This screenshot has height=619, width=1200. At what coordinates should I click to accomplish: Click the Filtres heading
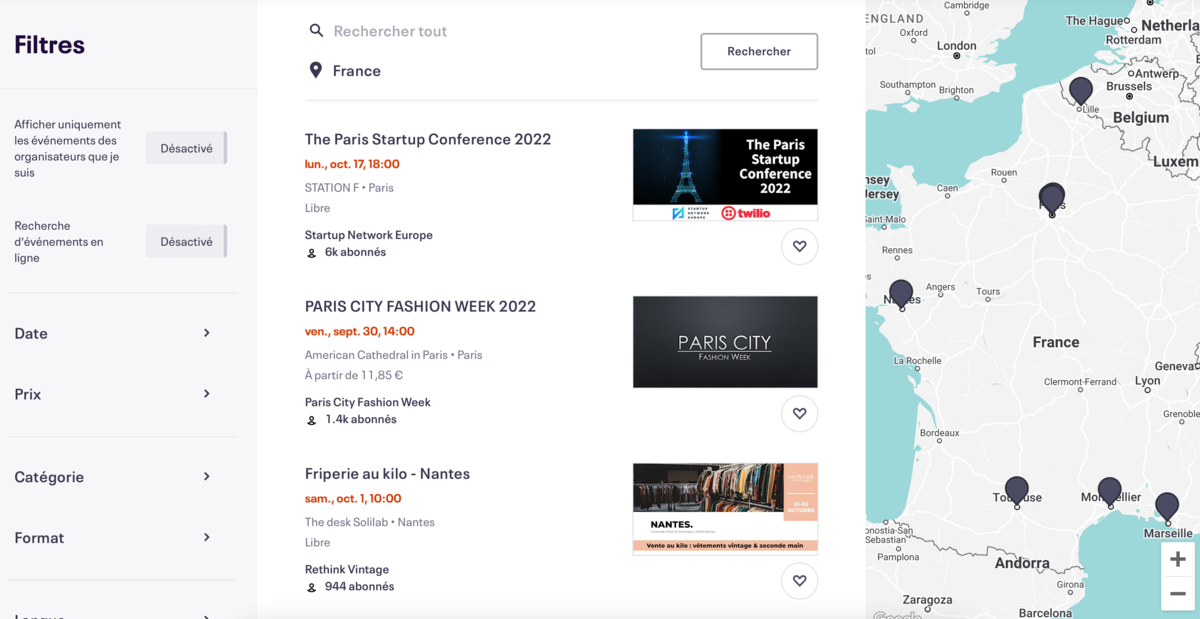point(50,45)
